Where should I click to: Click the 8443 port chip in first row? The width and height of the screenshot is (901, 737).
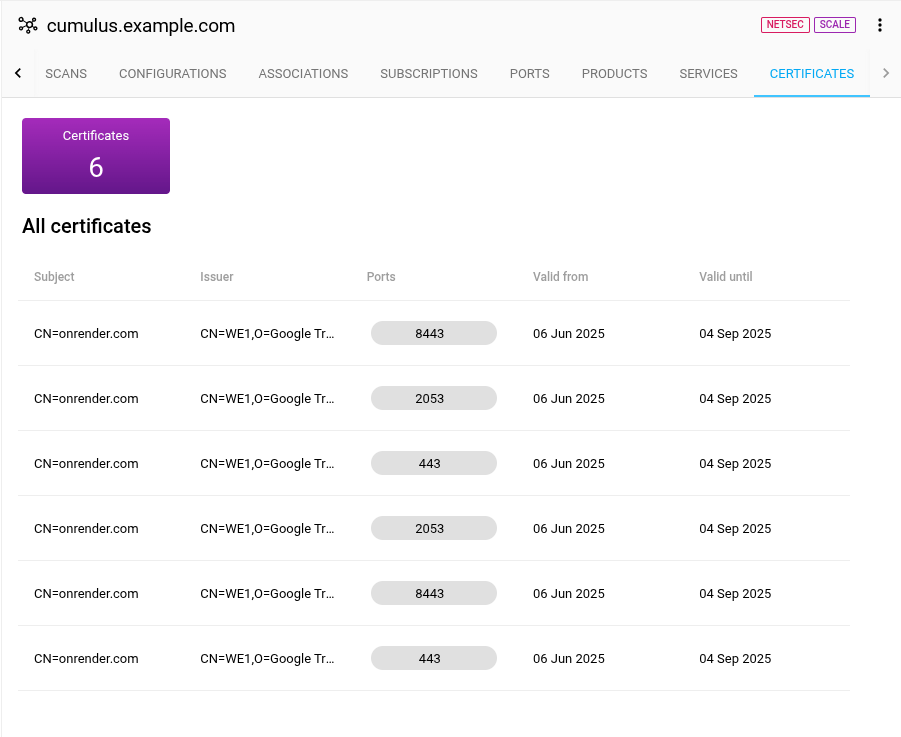tap(433, 332)
